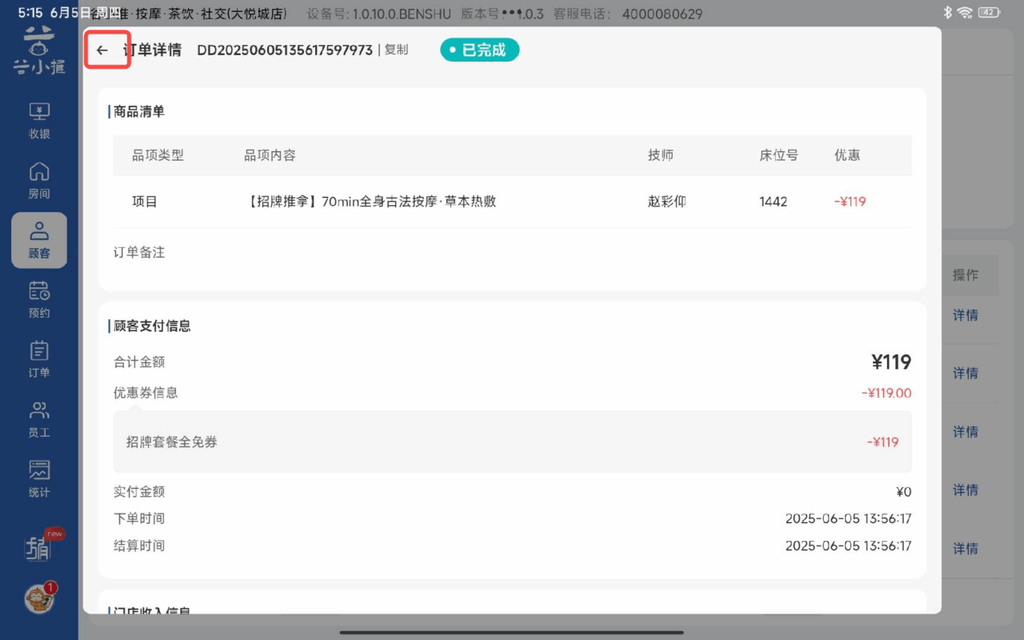Click the 已完成 status badge
Image resolution: width=1024 pixels, height=640 pixels.
click(479, 50)
